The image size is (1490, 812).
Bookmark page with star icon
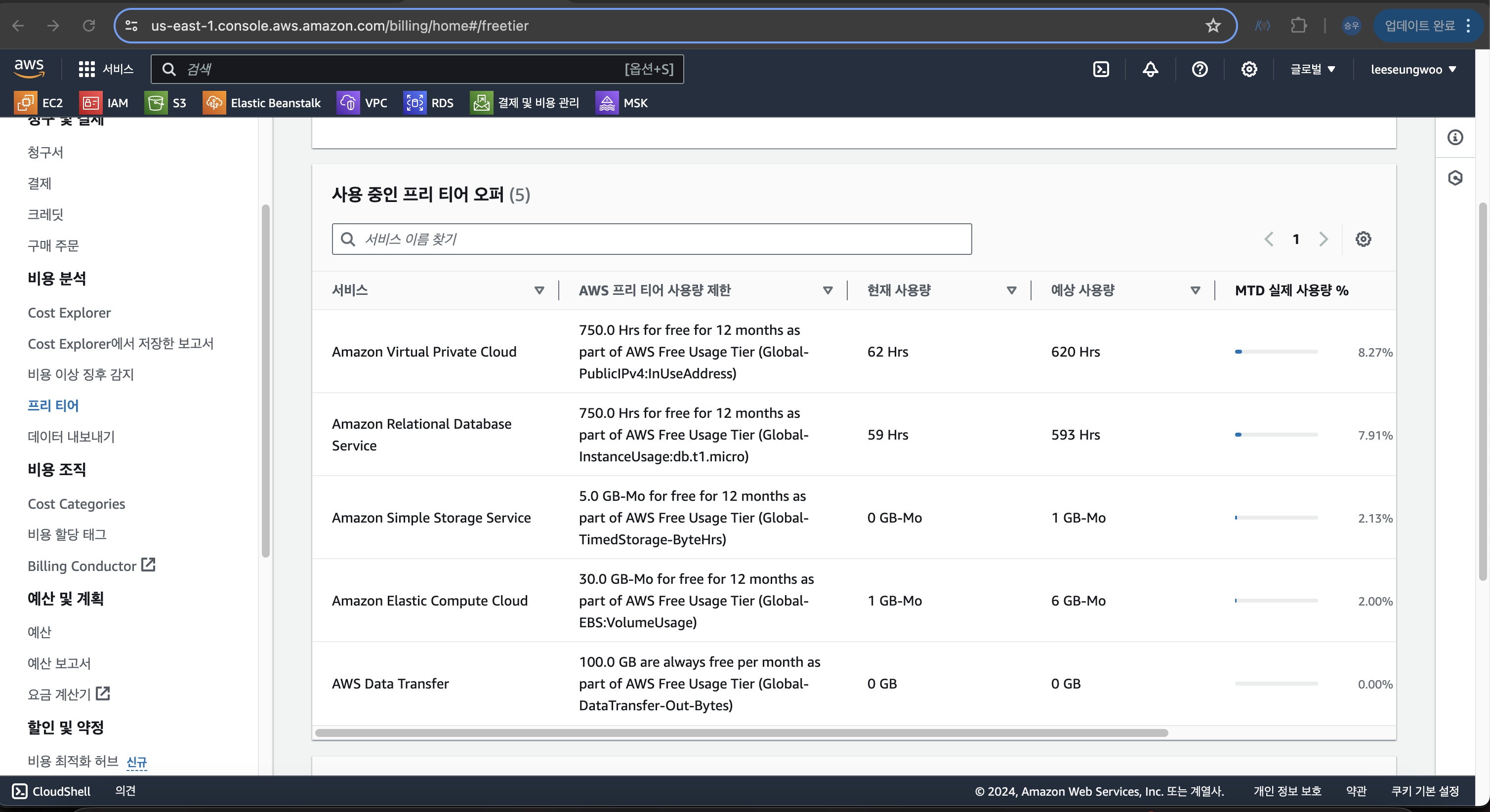1213,26
